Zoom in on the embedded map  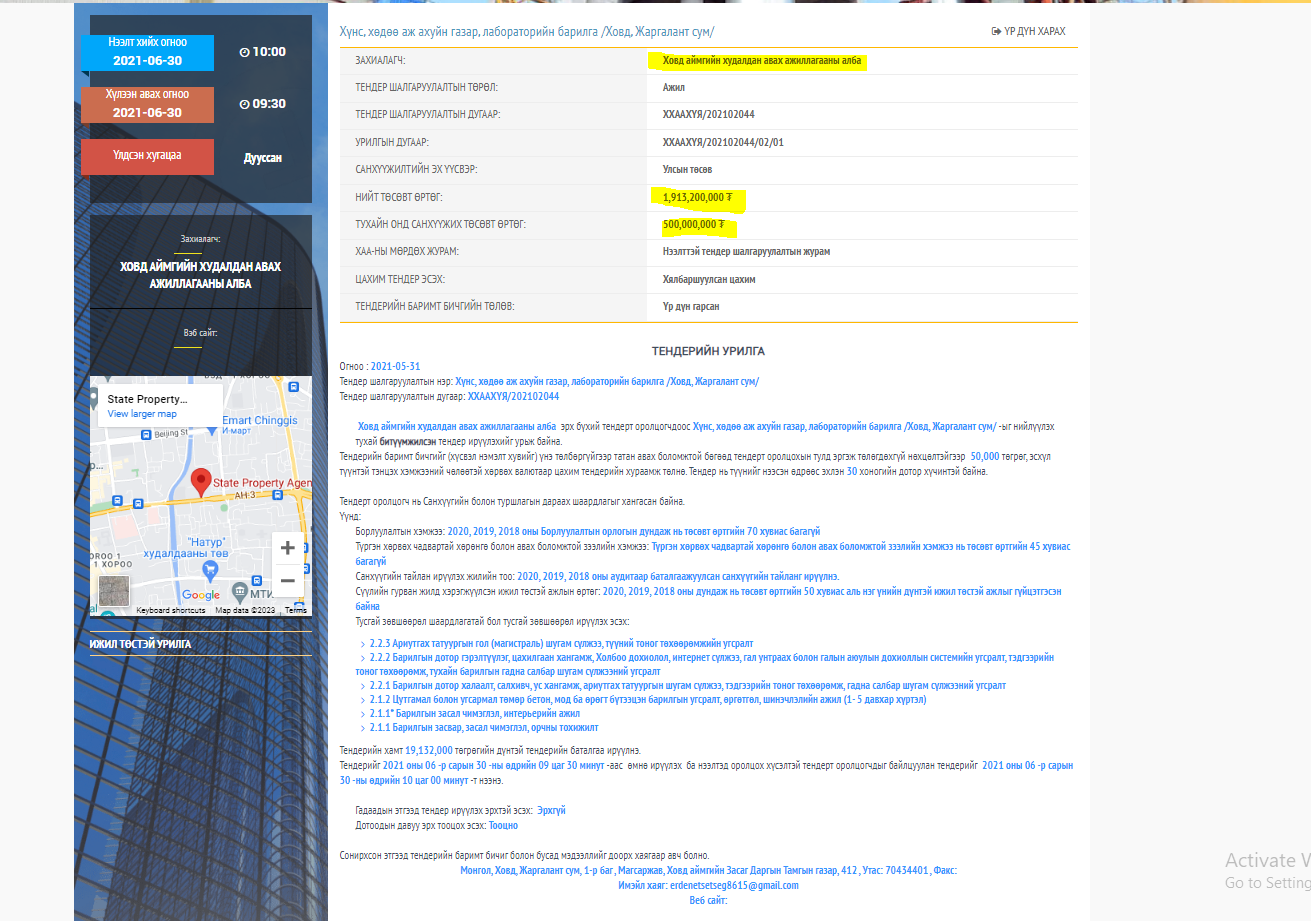(287, 548)
